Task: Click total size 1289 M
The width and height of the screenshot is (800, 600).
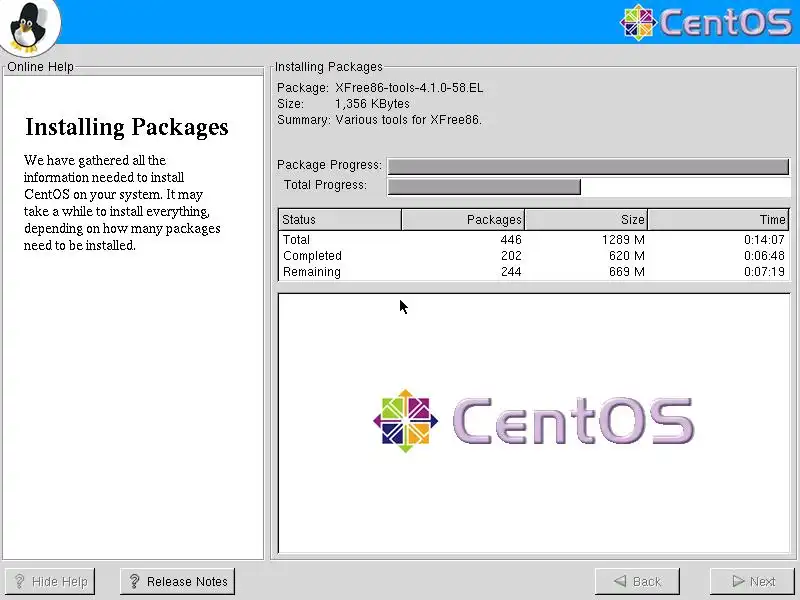Action: [x=623, y=240]
